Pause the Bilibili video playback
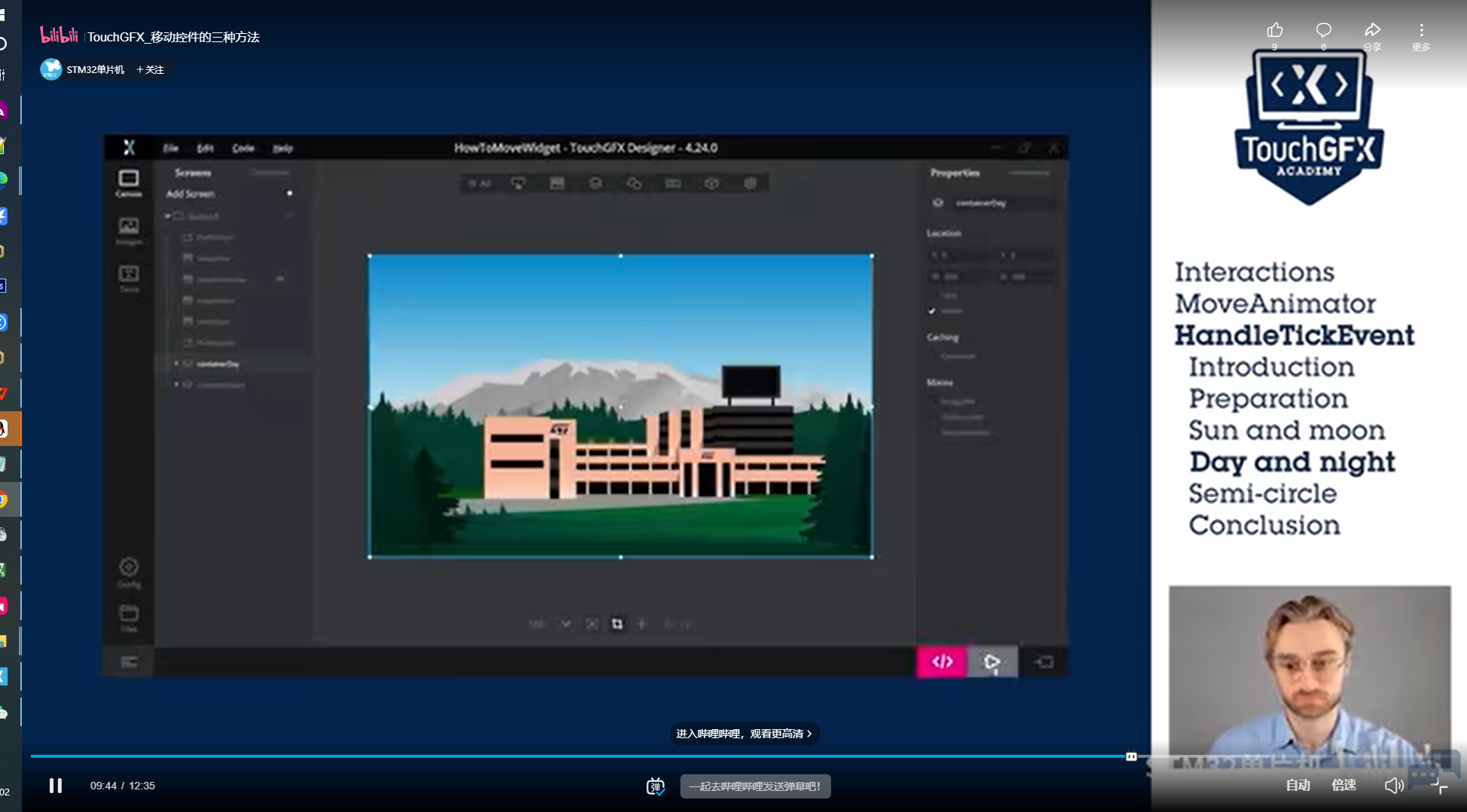 (56, 786)
